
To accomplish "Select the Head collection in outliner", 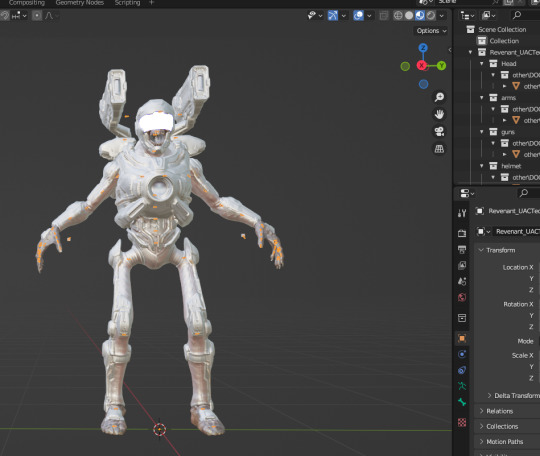I will click(497, 63).
